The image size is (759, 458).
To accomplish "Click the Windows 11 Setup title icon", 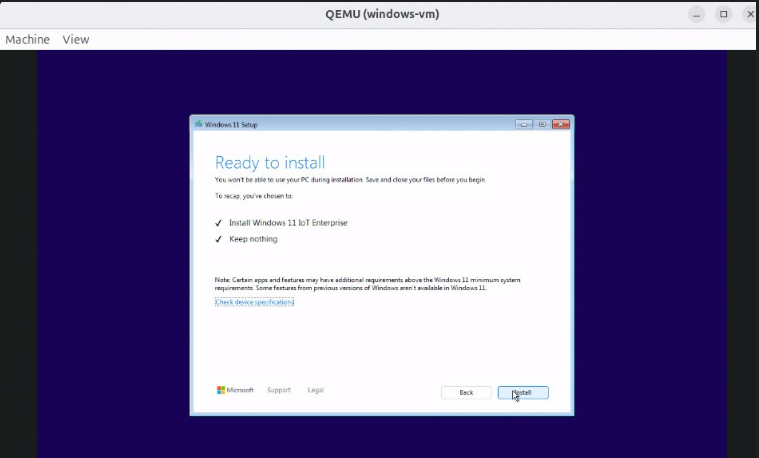I will pos(199,125).
